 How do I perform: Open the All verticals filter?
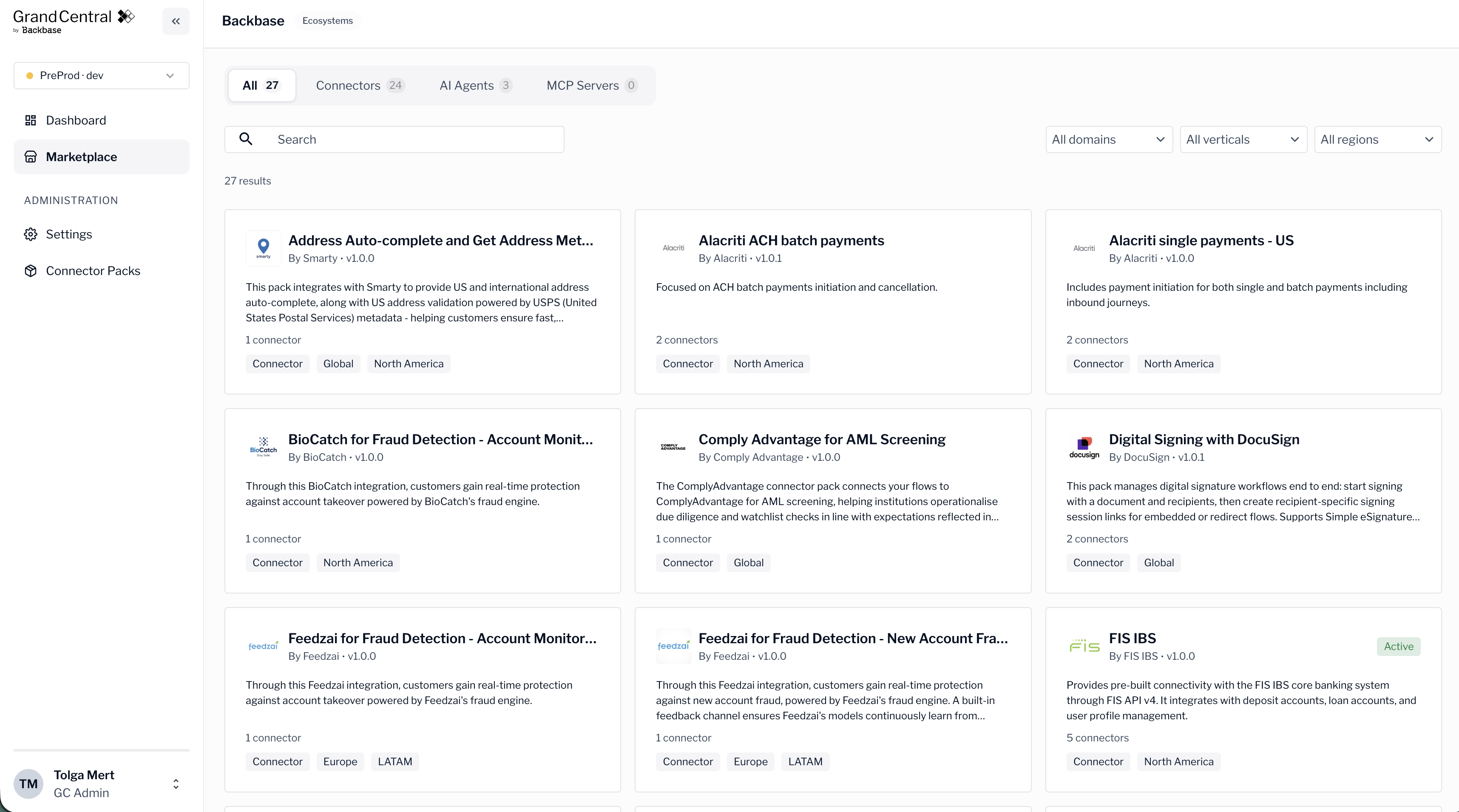coord(1243,139)
